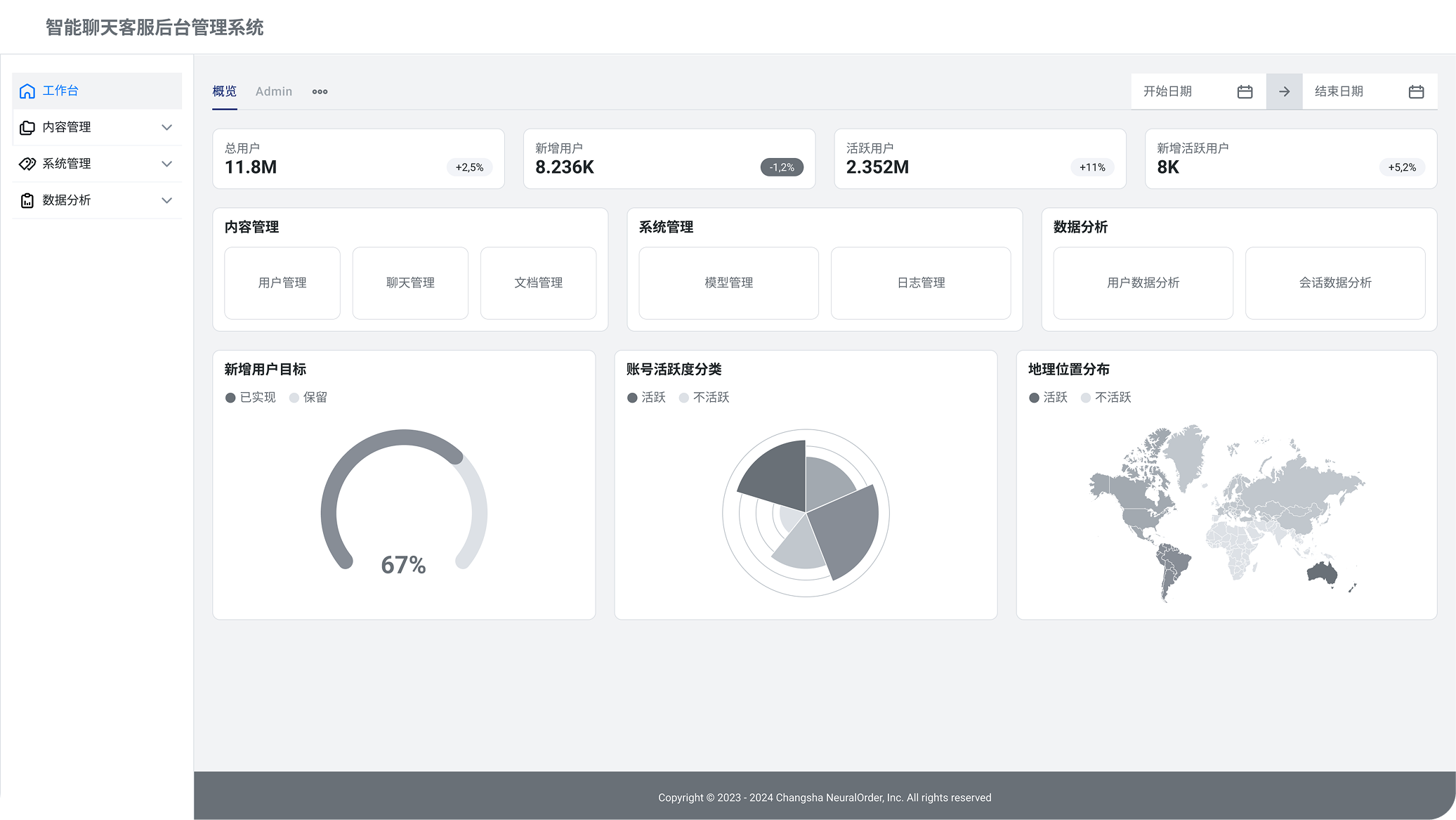Expand 数据分析 sidebar chevron
This screenshot has height=820, width=1456.
[167, 201]
